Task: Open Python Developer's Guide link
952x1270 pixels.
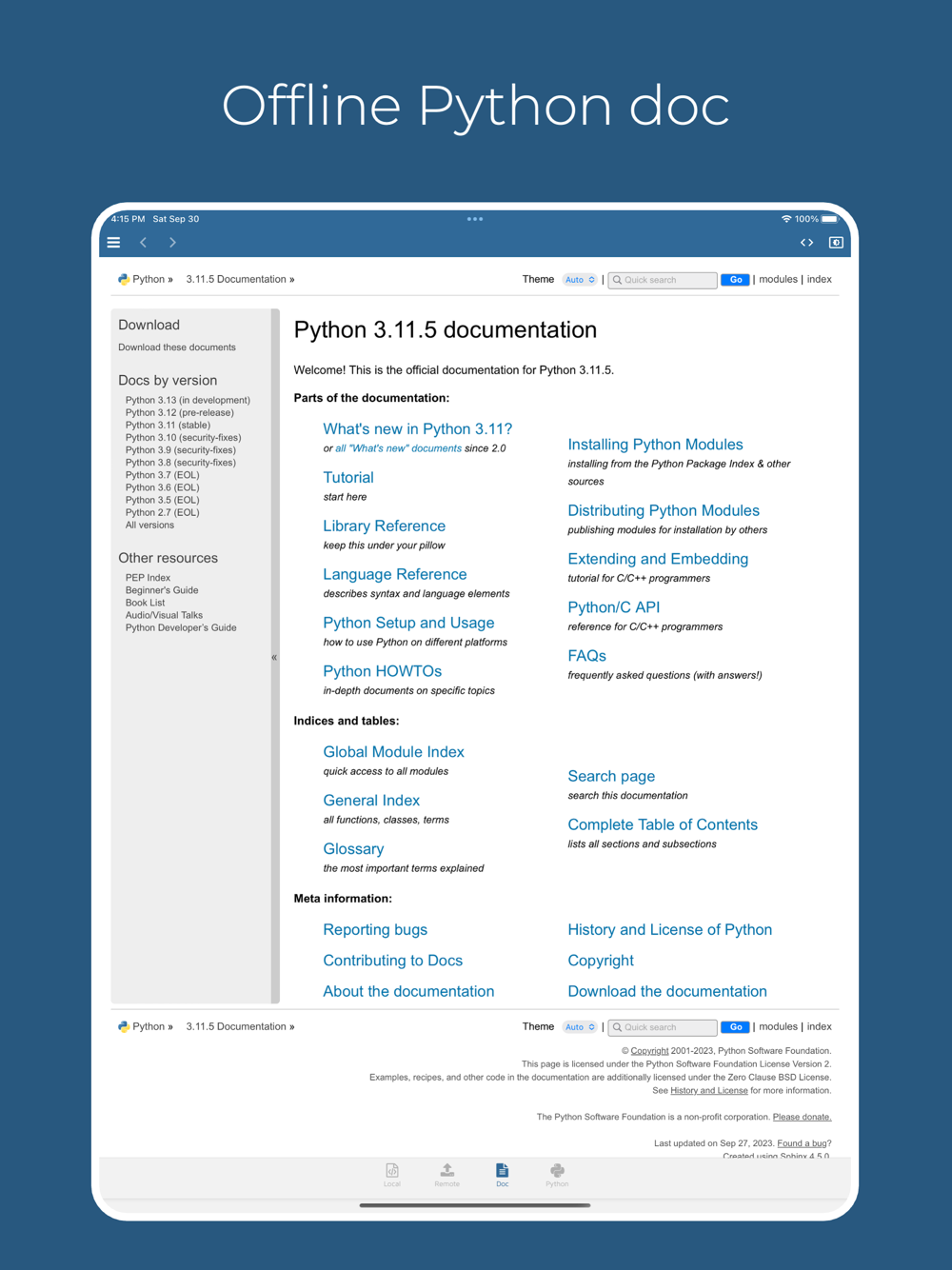Action: pyautogui.click(x=181, y=627)
